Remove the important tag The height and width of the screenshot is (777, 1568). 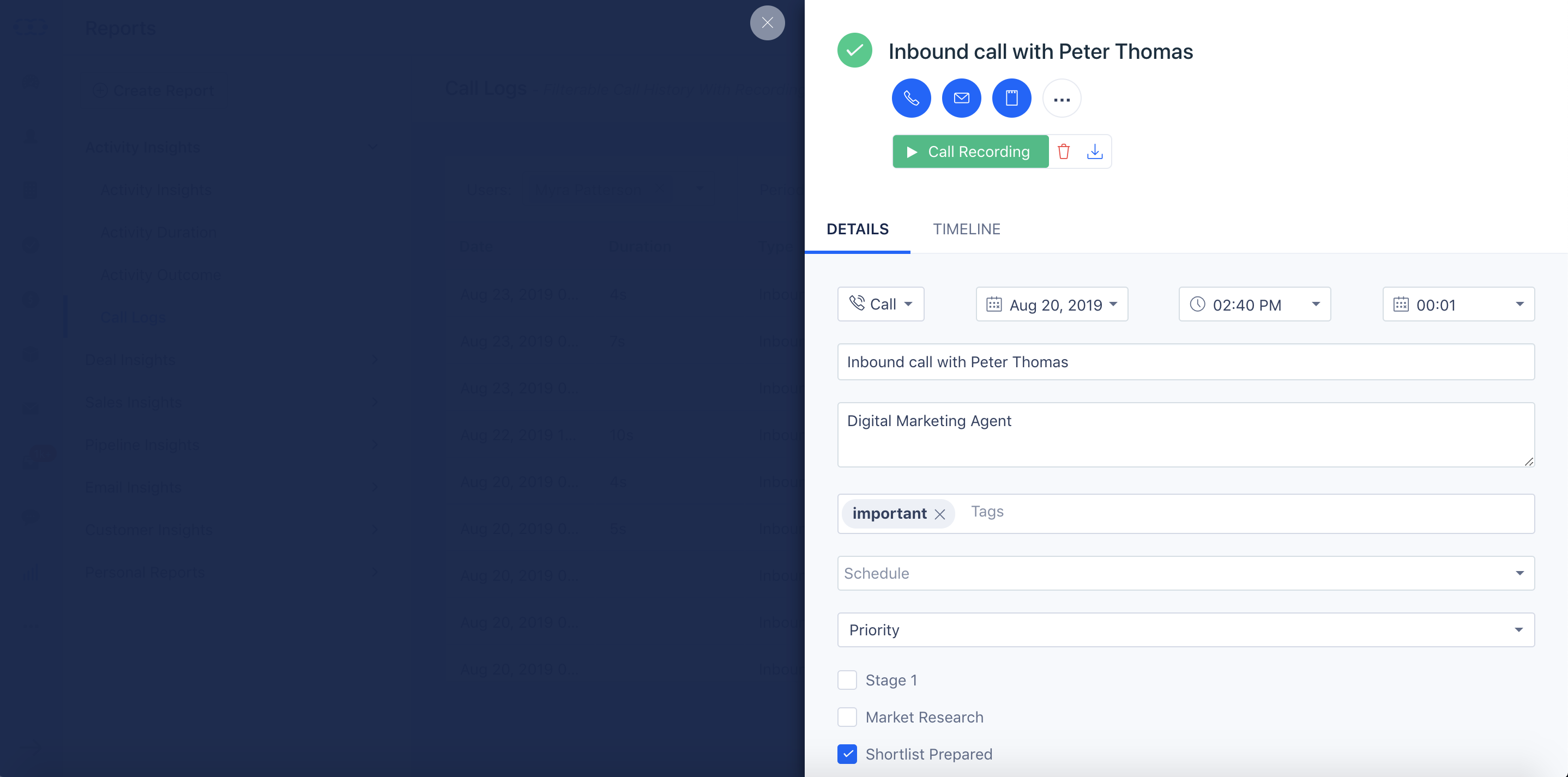940,514
